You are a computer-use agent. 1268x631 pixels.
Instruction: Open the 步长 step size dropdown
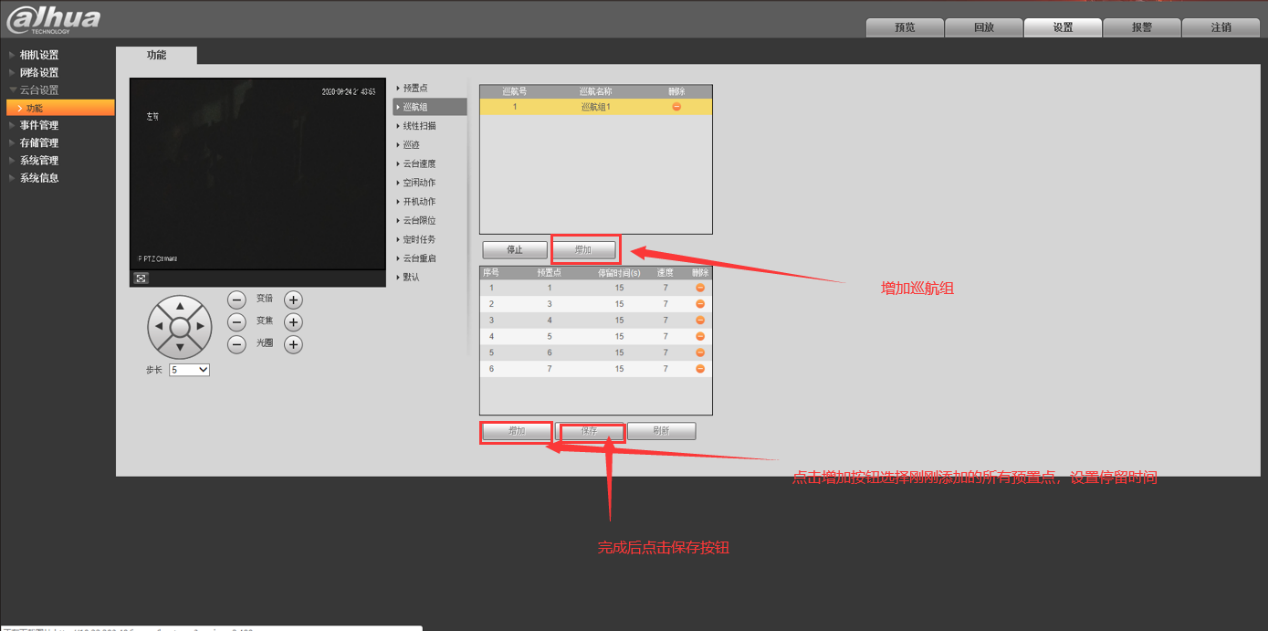click(x=189, y=370)
